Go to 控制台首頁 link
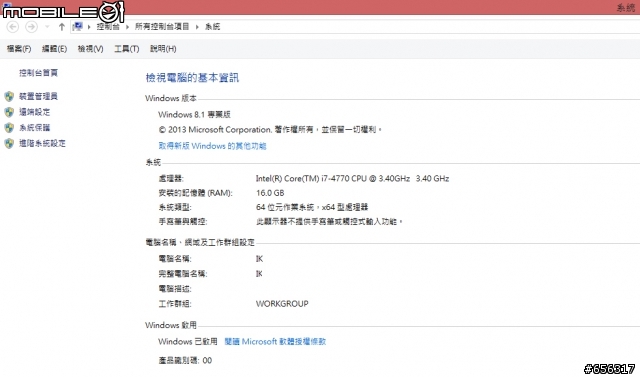640x377 pixels. click(38, 73)
